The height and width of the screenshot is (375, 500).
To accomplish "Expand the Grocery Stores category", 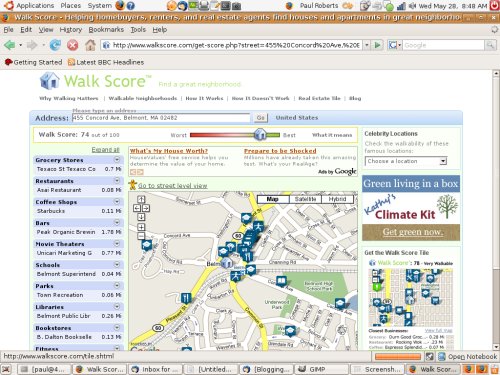I will coord(117,160).
